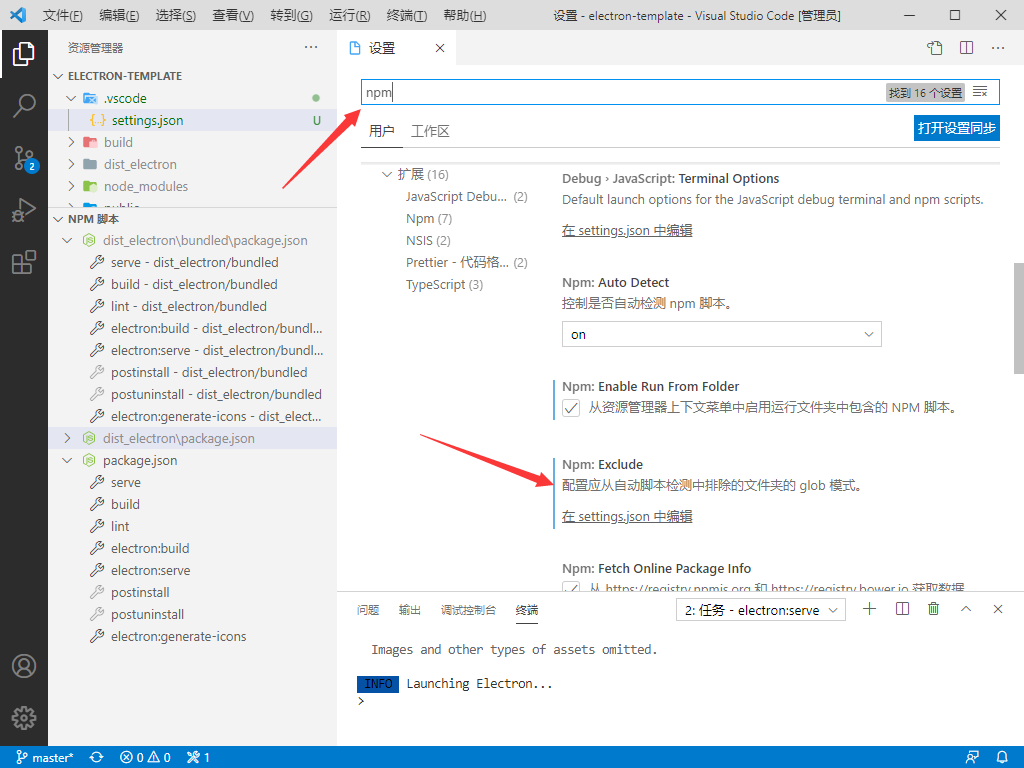Image resolution: width=1024 pixels, height=768 pixels.
Task: Open 编辑(E) menu
Action: [x=119, y=16]
